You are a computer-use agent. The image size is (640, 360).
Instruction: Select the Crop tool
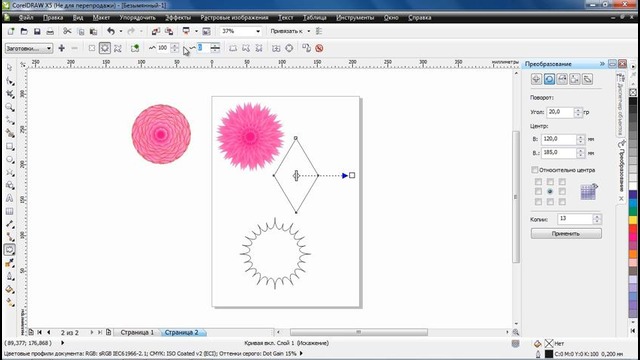10,94
